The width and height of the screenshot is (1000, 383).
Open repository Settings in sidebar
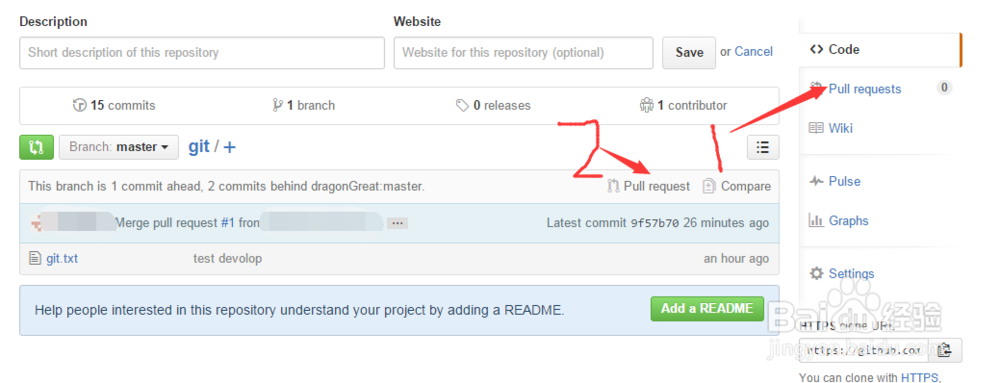click(851, 273)
